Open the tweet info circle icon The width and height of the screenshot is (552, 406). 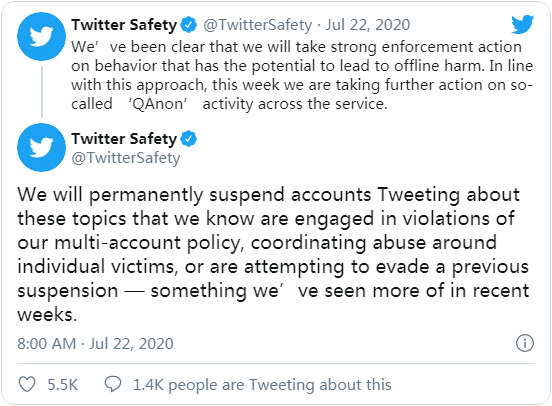pos(525,343)
